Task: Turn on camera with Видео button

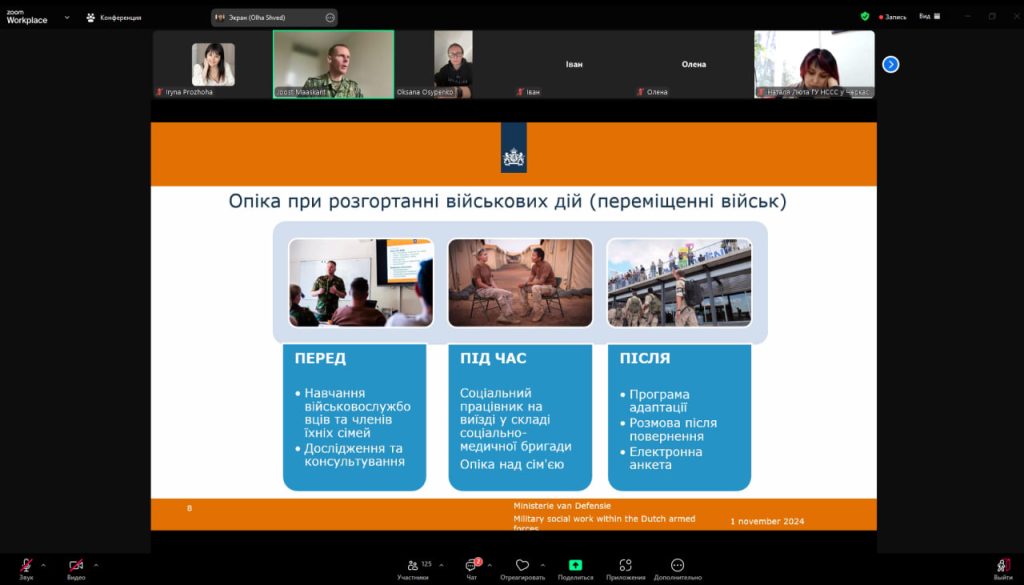Action: pos(76,566)
